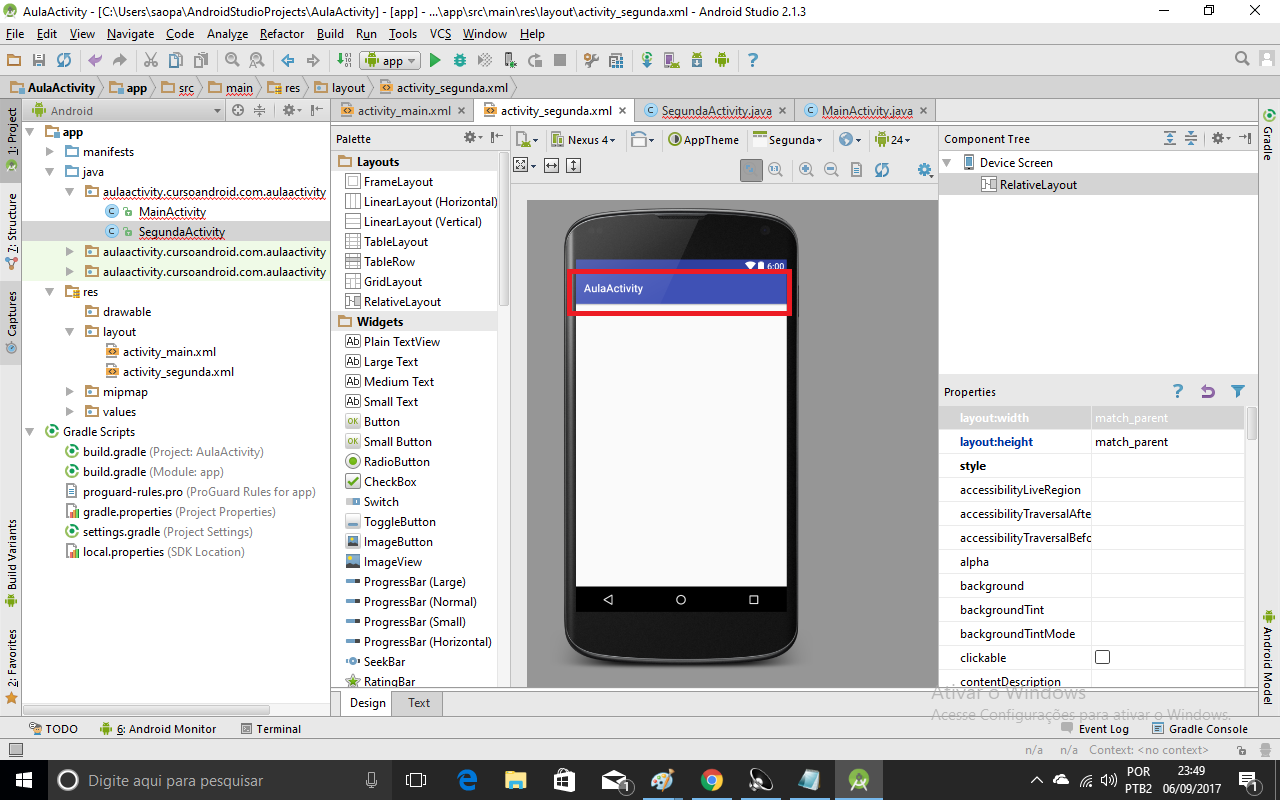This screenshot has height=800, width=1280.
Task: Open the Build menu
Action: (330, 33)
